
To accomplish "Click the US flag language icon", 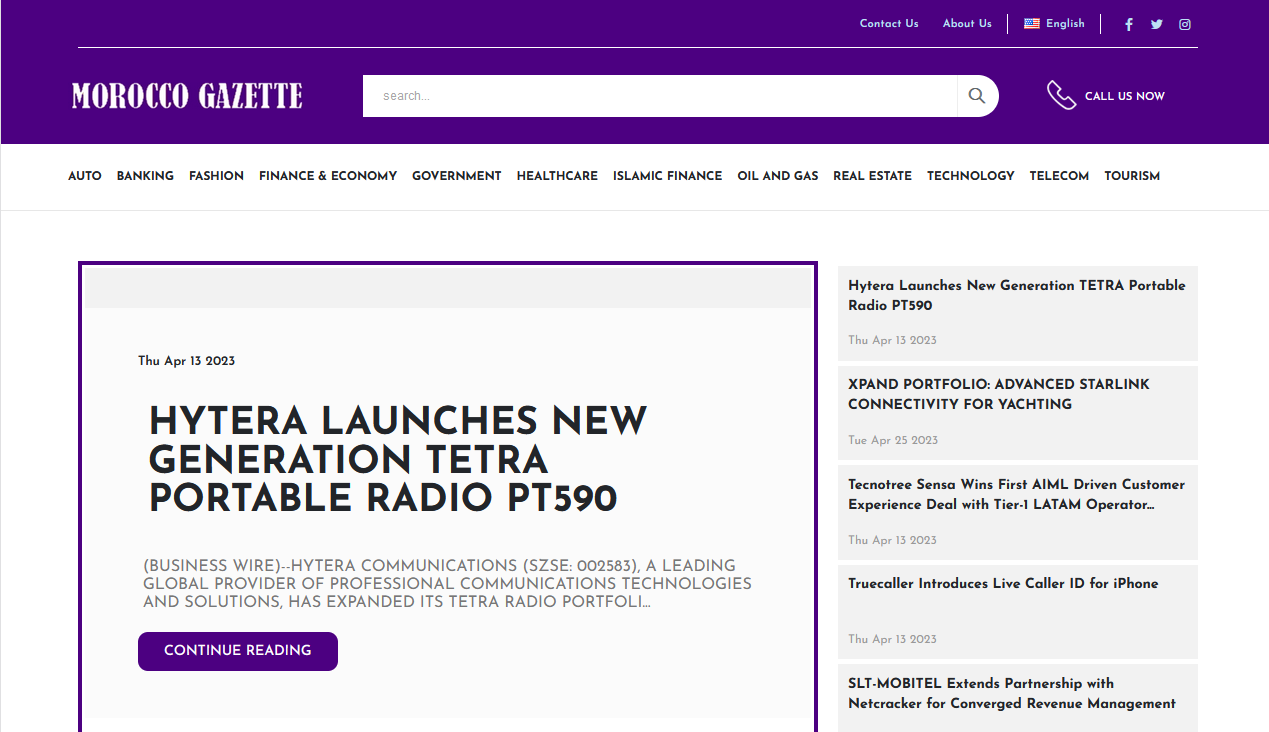I will pyautogui.click(x=1032, y=24).
